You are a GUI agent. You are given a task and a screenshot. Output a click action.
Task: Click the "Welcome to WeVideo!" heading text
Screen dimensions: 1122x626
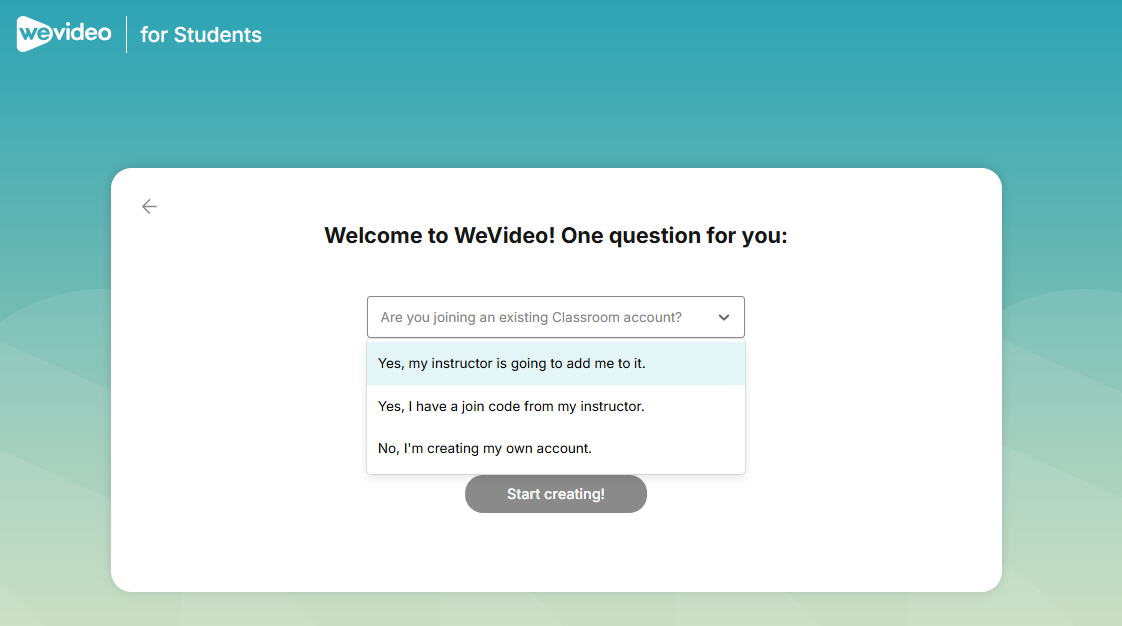pyautogui.click(x=439, y=235)
